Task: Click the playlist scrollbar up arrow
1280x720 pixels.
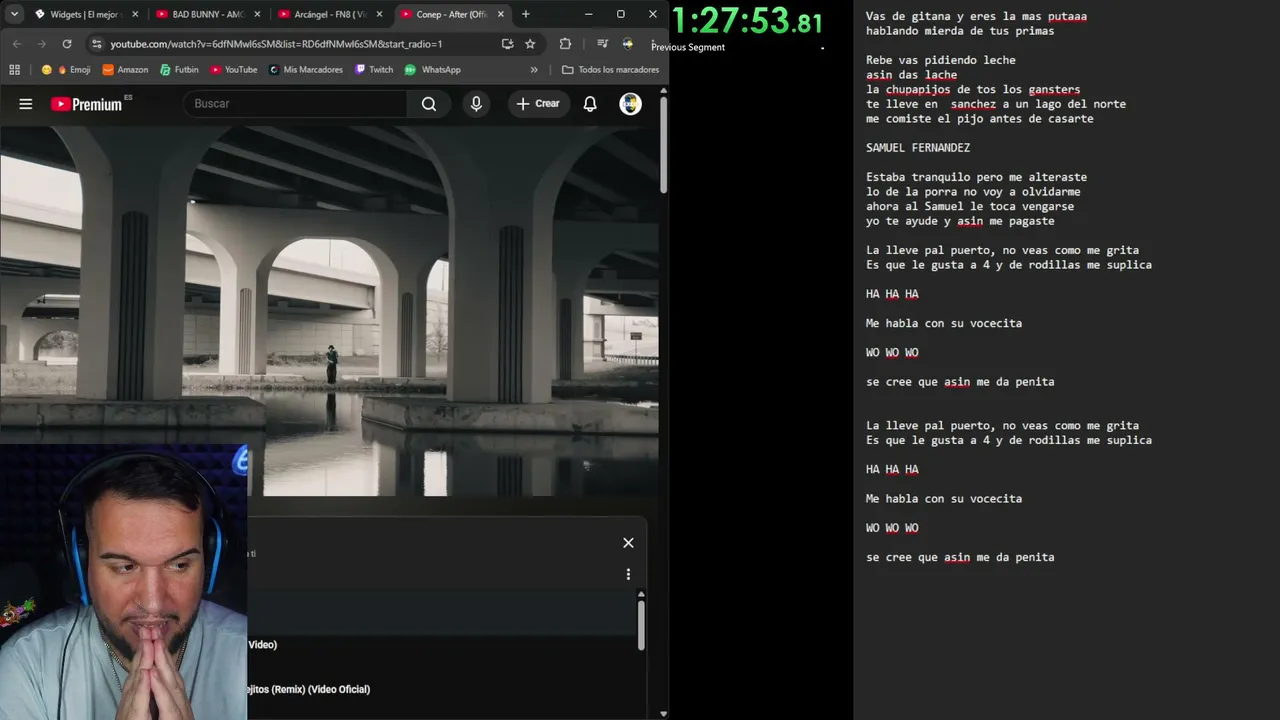Action: (x=641, y=594)
